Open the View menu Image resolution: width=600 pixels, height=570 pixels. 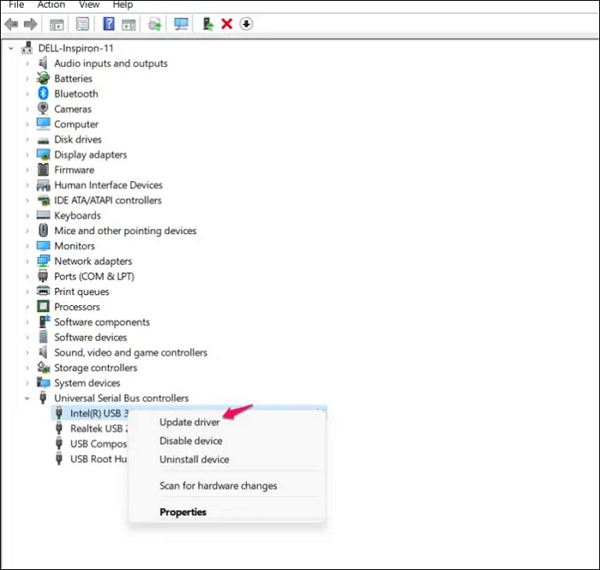(89, 5)
